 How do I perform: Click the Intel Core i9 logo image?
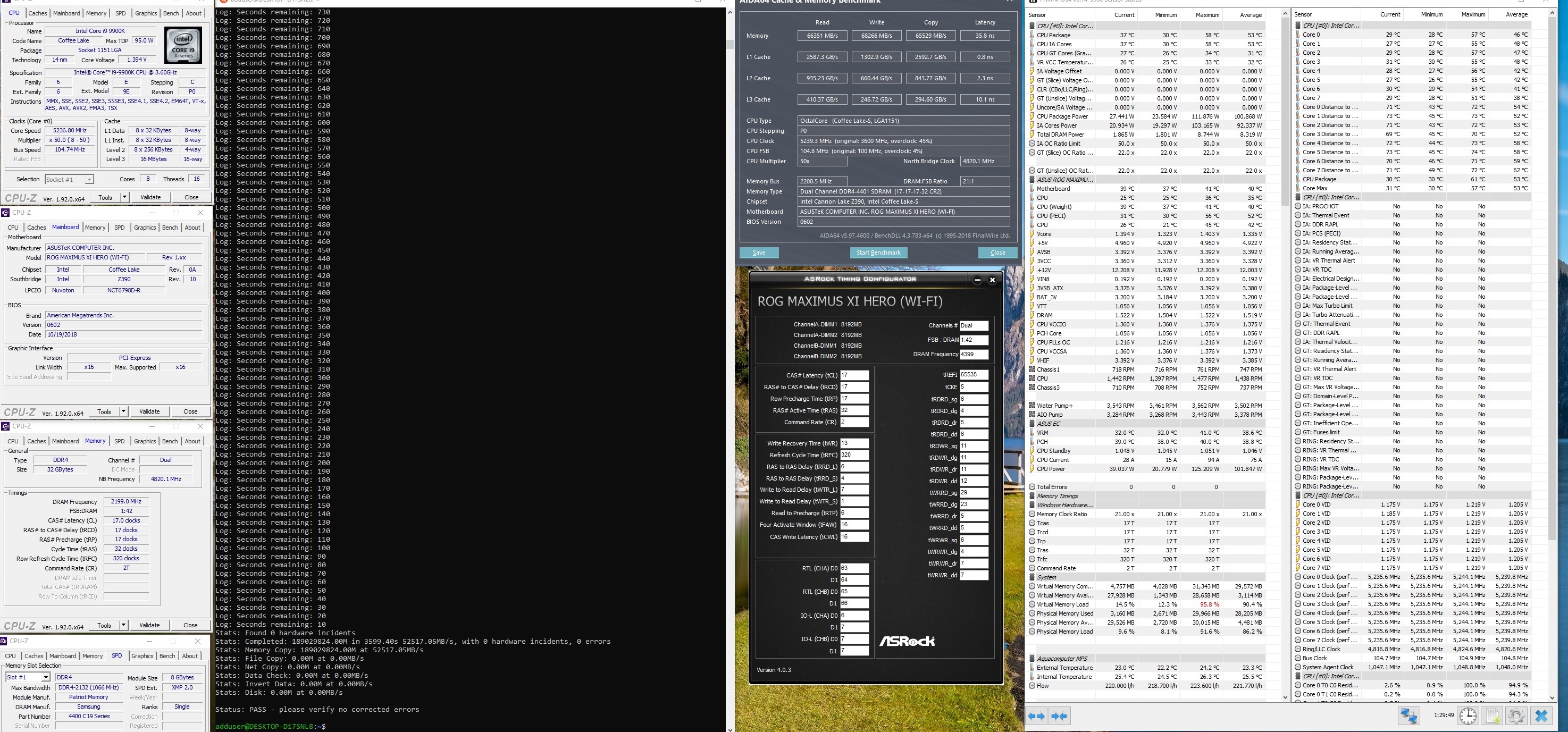coord(182,45)
